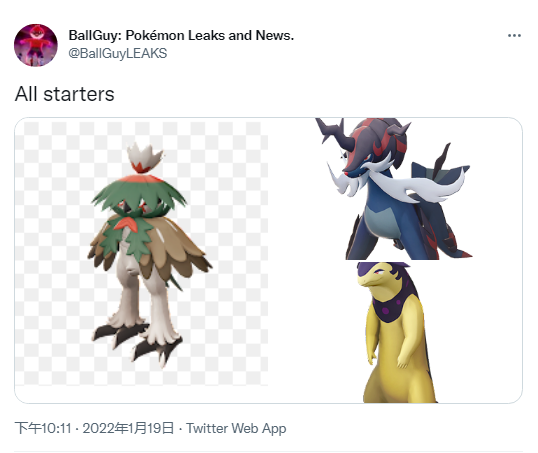The image size is (538, 453).
Task: Open the tweet's three-dot more options menu
Action: [514, 35]
